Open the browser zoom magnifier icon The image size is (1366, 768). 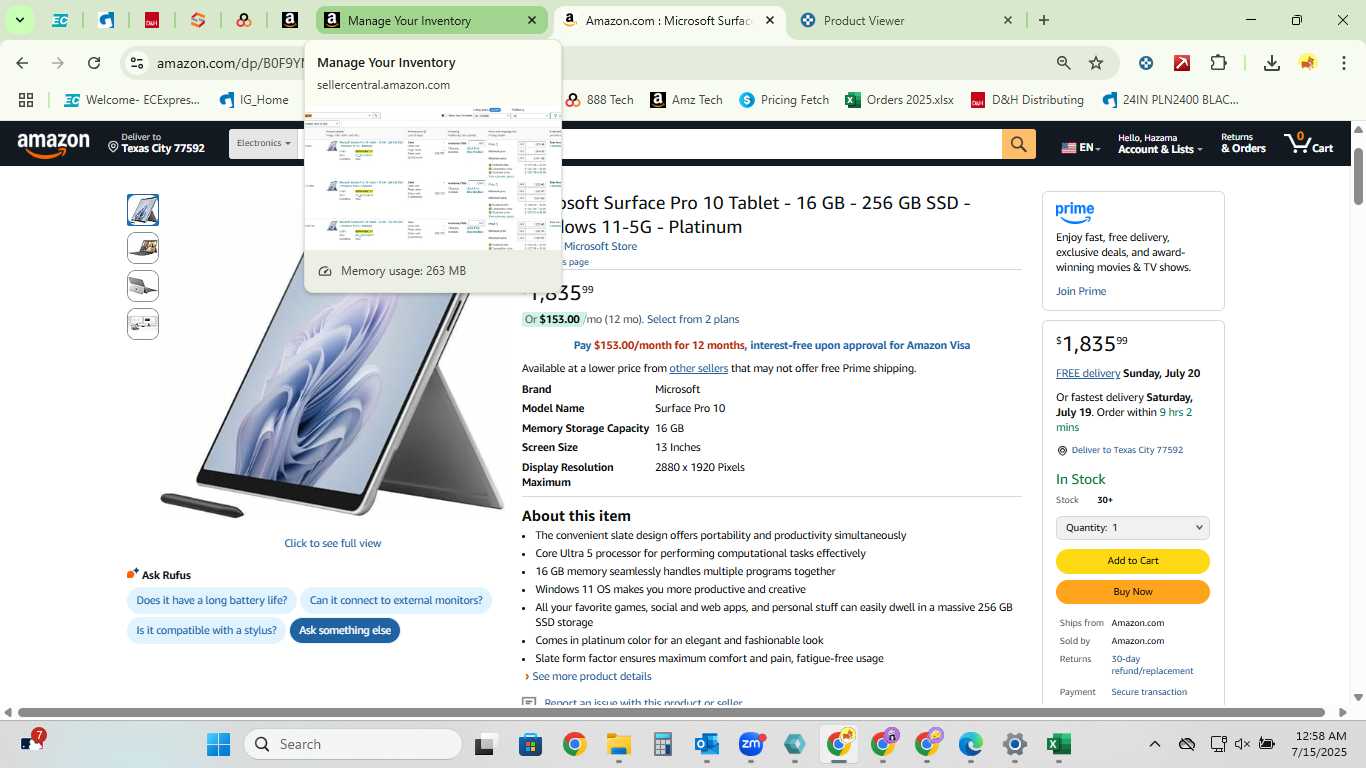1063,63
